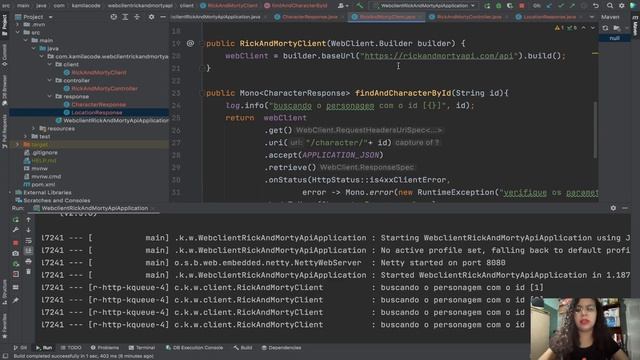The width and height of the screenshot is (640, 360).
Task: Open the Build tool window
Action: click(x=243, y=348)
